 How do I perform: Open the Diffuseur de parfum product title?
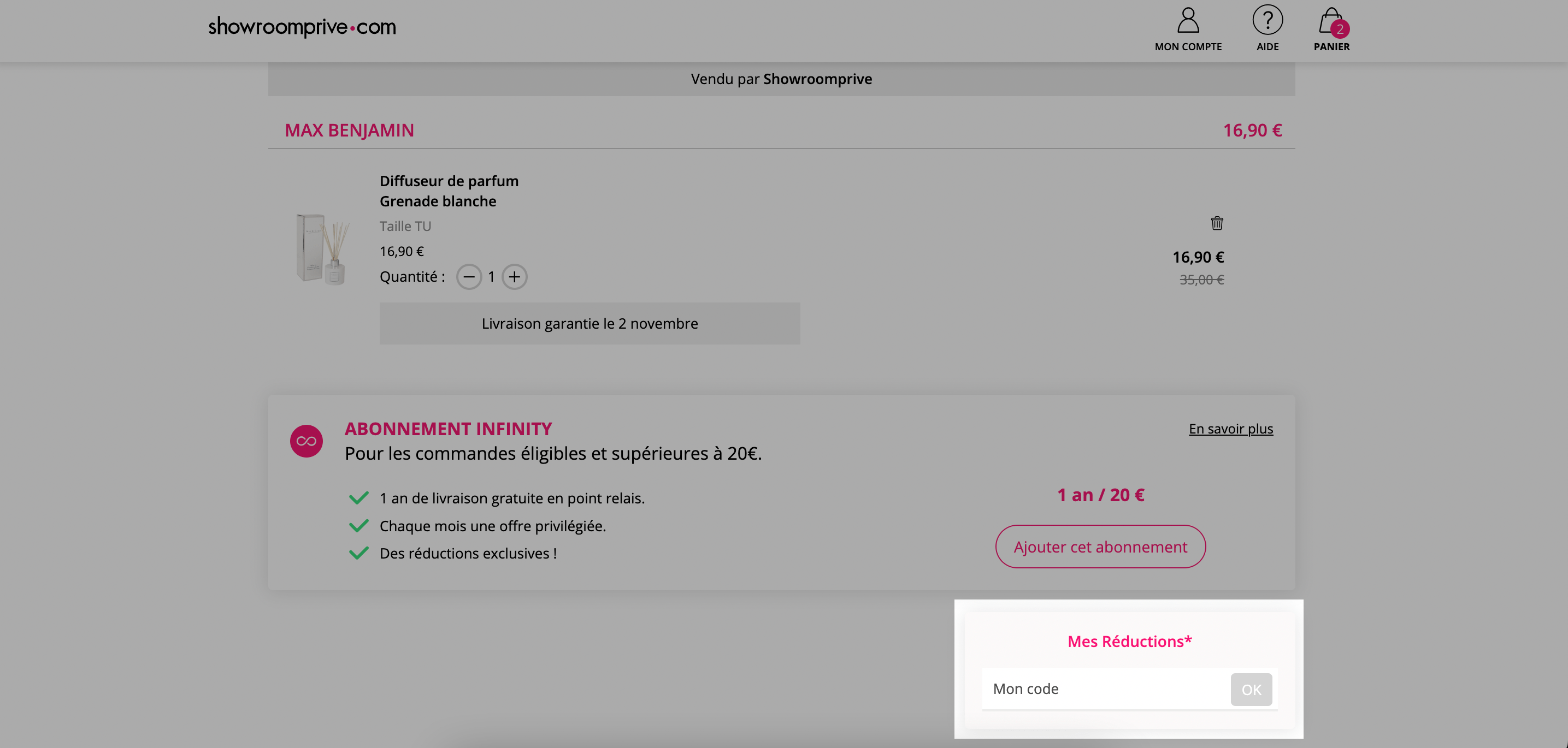pyautogui.click(x=449, y=181)
